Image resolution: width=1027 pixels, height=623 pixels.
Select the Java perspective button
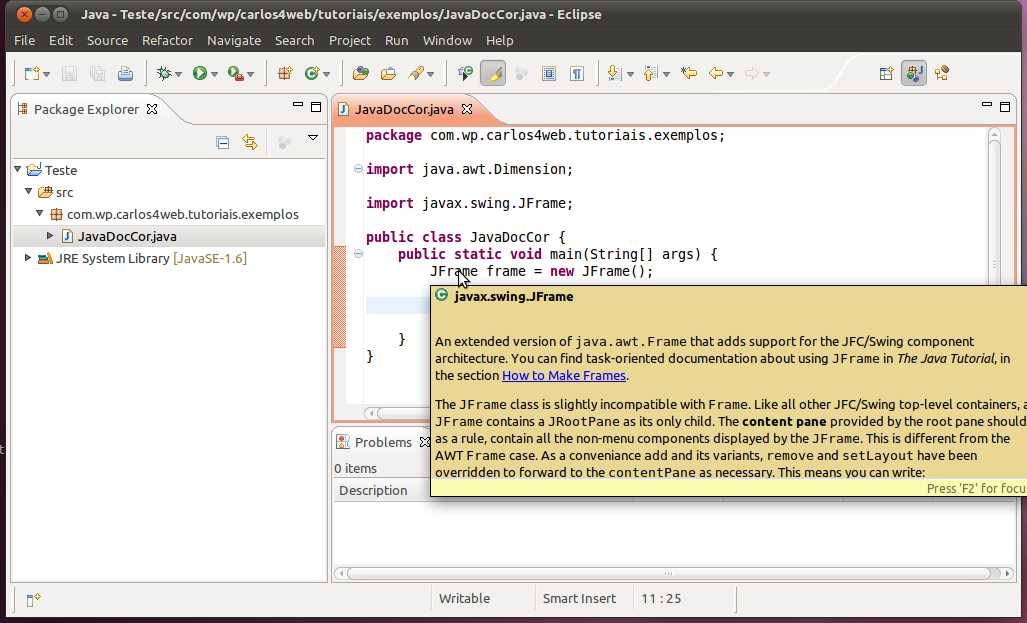pyautogui.click(x=914, y=73)
